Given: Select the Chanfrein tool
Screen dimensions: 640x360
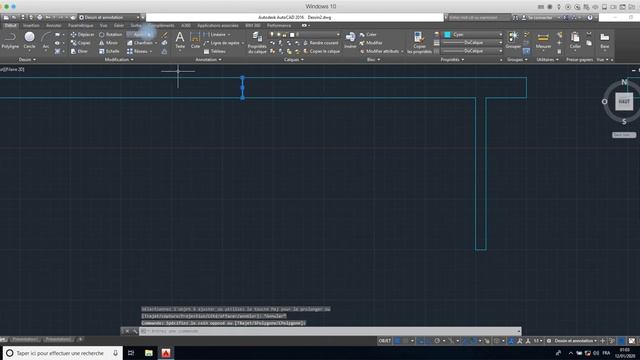Looking at the screenshot, I should pos(140,43).
